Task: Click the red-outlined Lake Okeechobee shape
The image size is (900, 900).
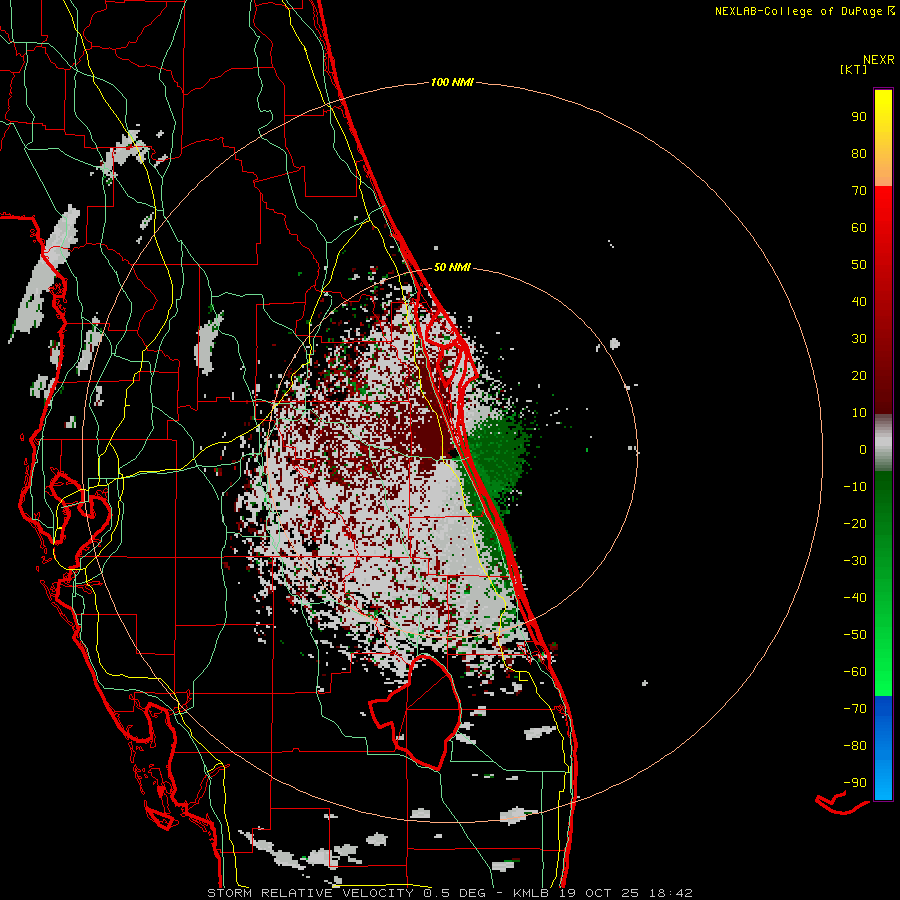Action: click(416, 712)
